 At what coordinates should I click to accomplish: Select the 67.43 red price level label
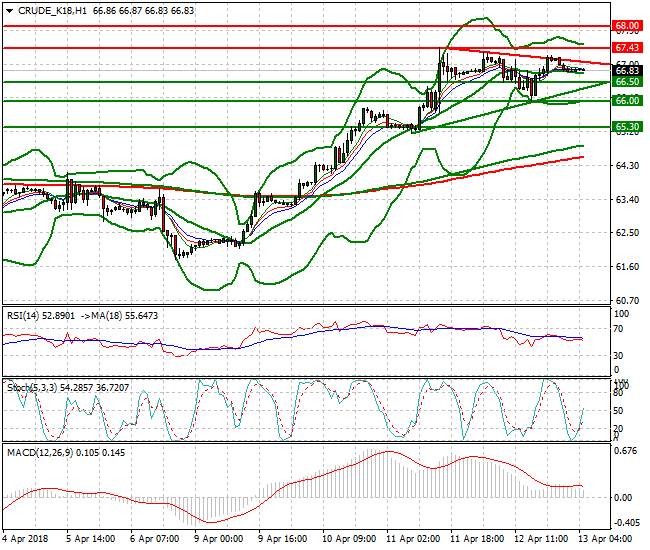[x=627, y=48]
